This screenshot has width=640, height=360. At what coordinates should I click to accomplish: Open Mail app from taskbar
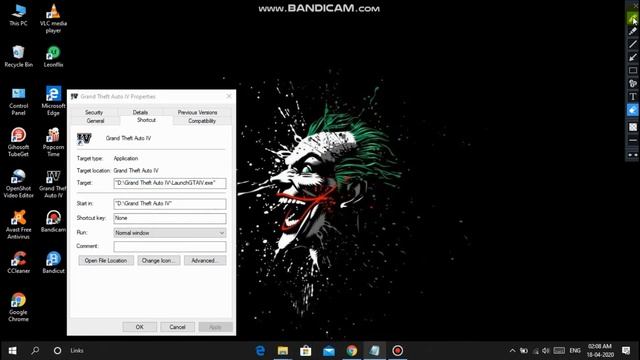click(x=329, y=351)
